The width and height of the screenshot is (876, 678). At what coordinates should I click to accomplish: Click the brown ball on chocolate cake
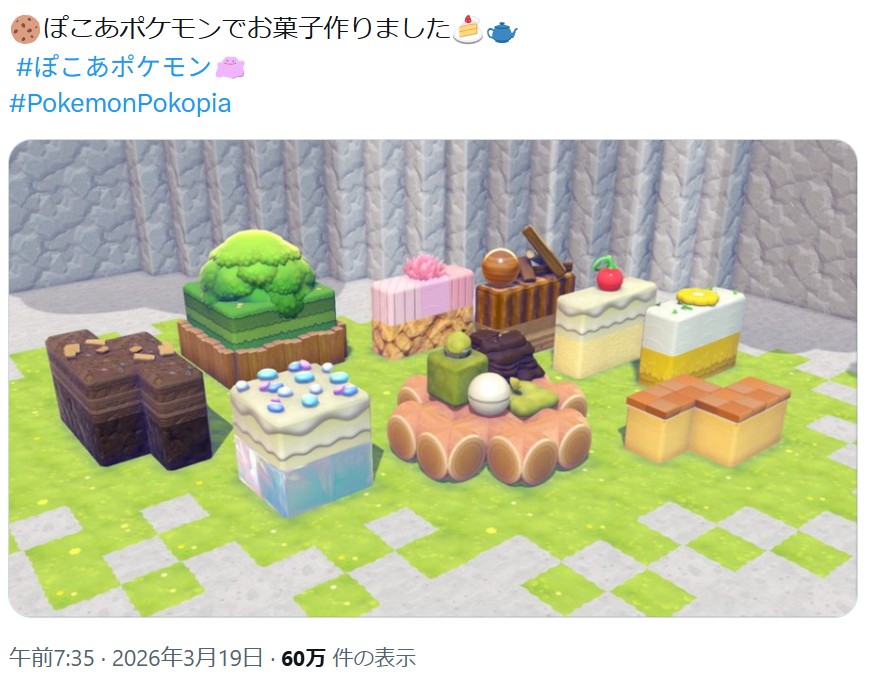501,268
